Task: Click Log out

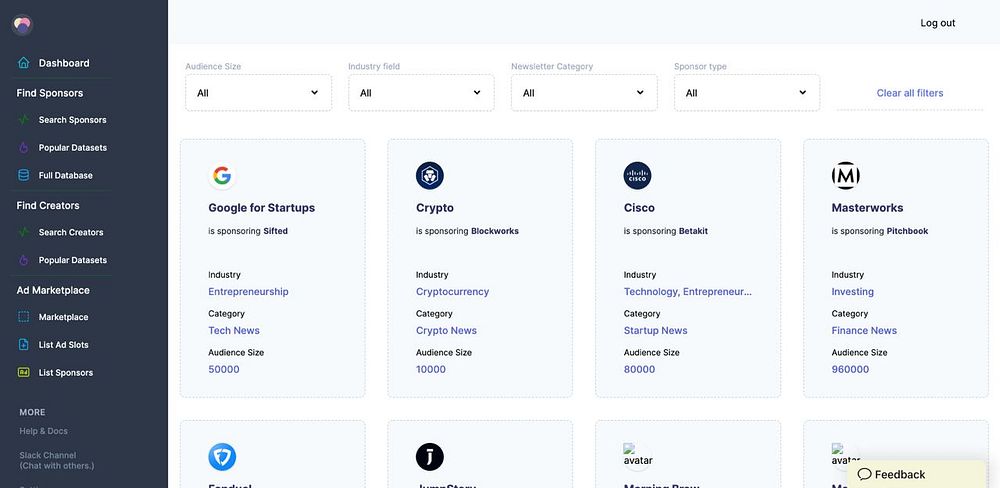Action: pyautogui.click(x=938, y=23)
